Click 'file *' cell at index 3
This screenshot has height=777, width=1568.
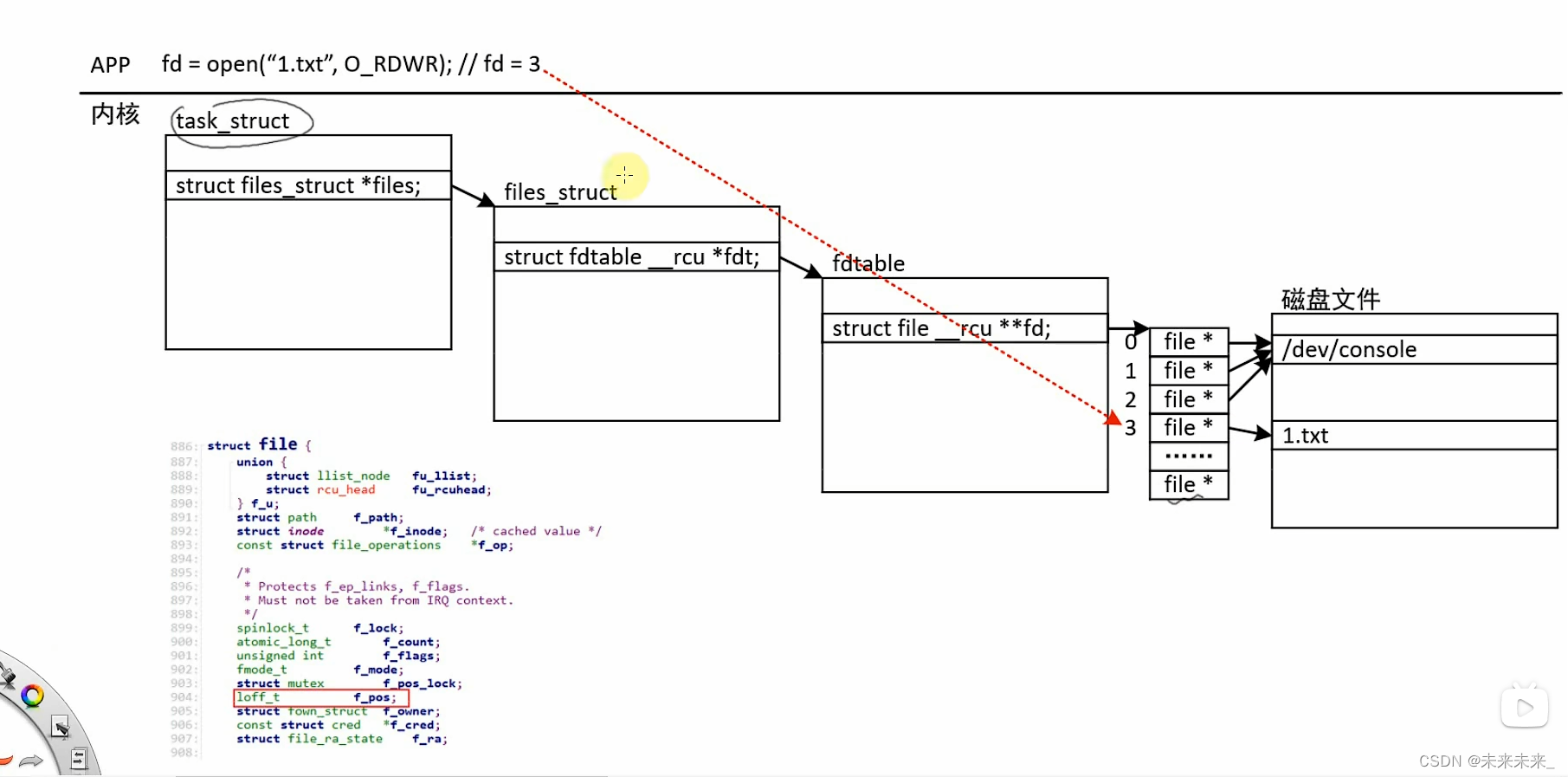tap(1189, 427)
